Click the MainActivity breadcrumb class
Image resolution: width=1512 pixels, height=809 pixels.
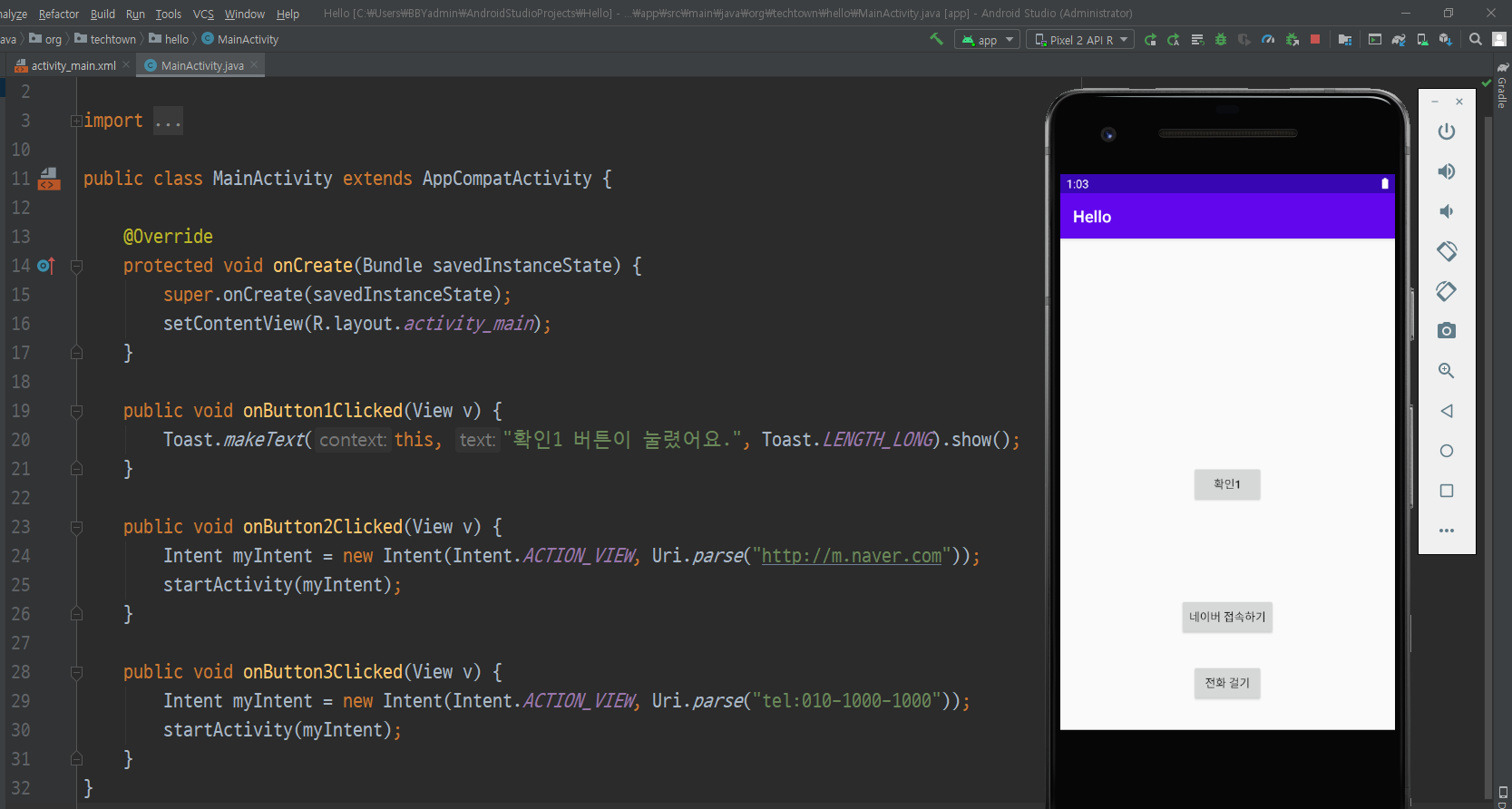click(240, 39)
